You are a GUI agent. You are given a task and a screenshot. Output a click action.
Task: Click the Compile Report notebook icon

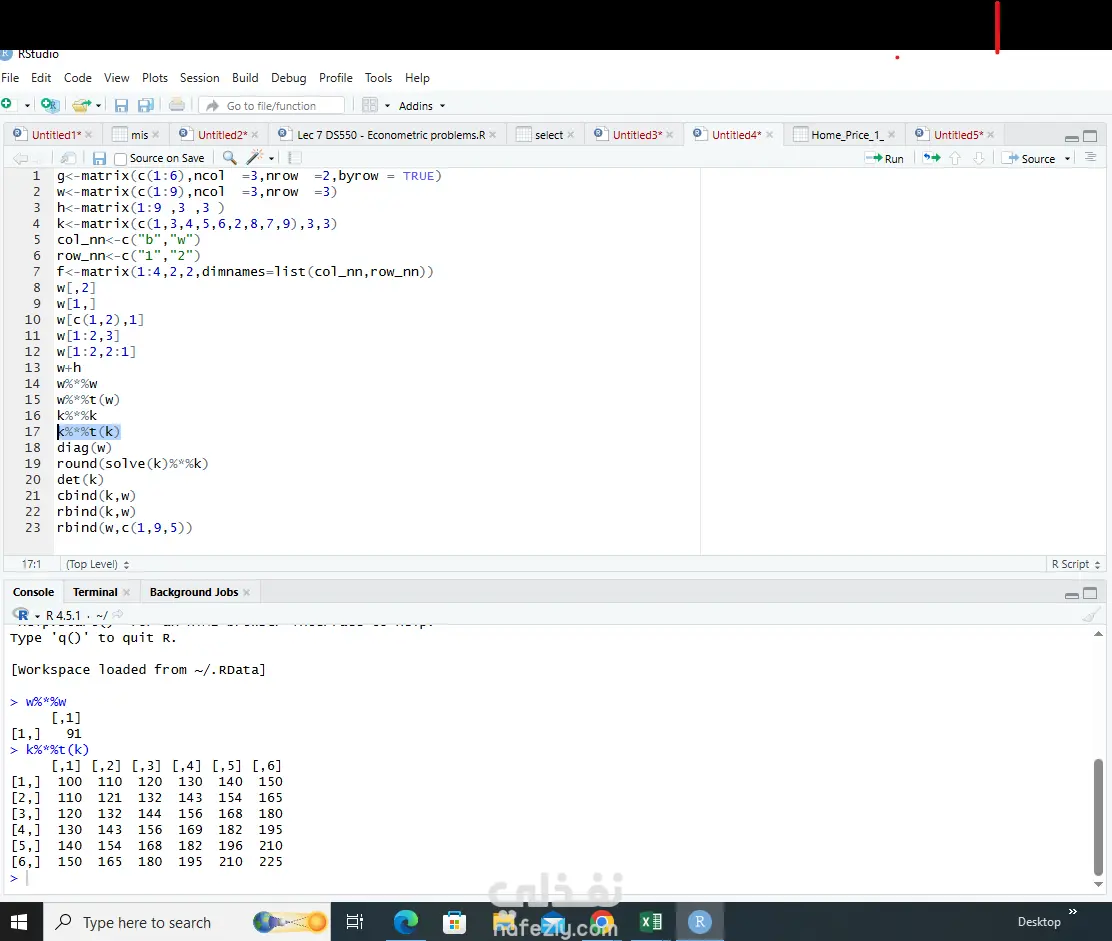coord(295,157)
